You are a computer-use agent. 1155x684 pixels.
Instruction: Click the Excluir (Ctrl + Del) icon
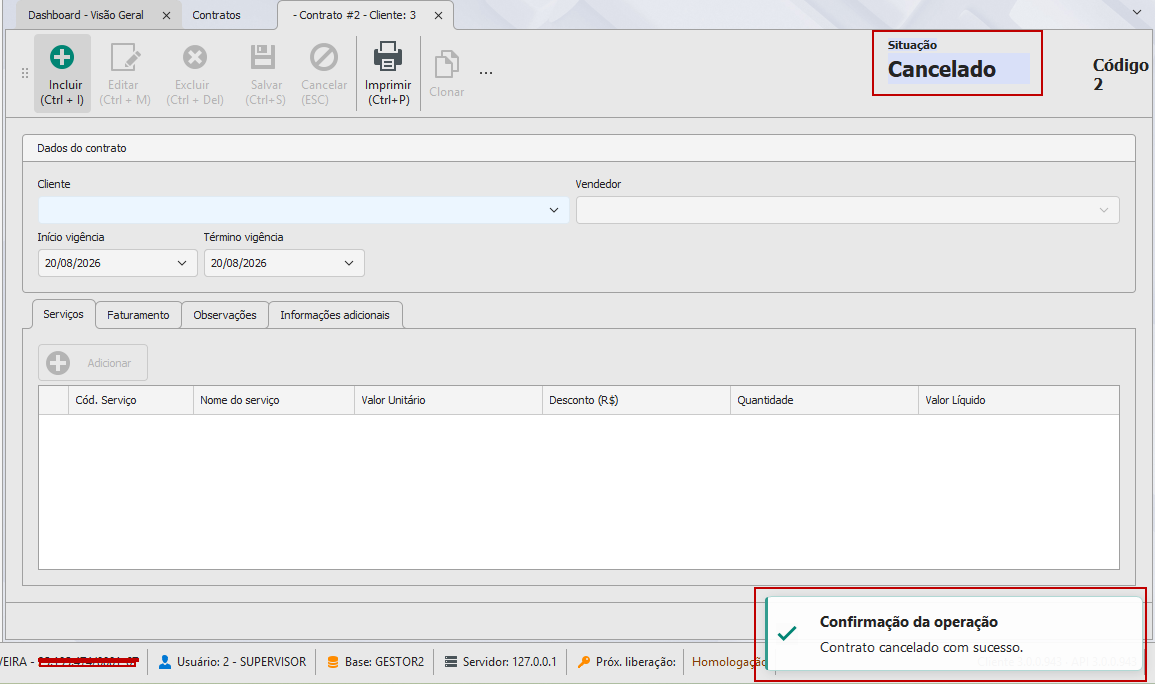(x=194, y=57)
